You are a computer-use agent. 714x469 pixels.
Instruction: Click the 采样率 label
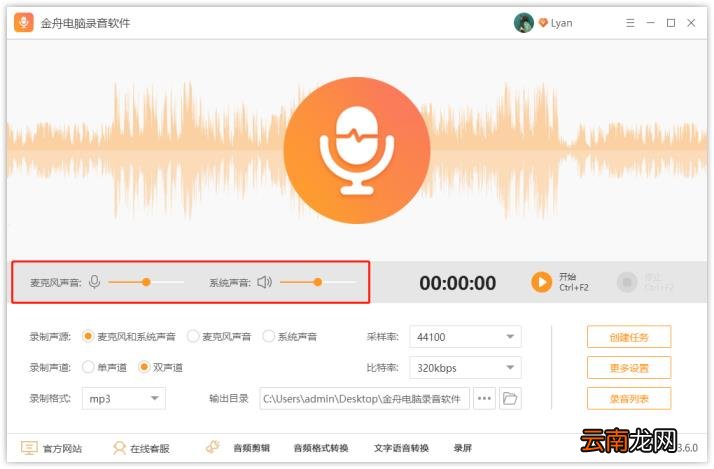(382, 337)
